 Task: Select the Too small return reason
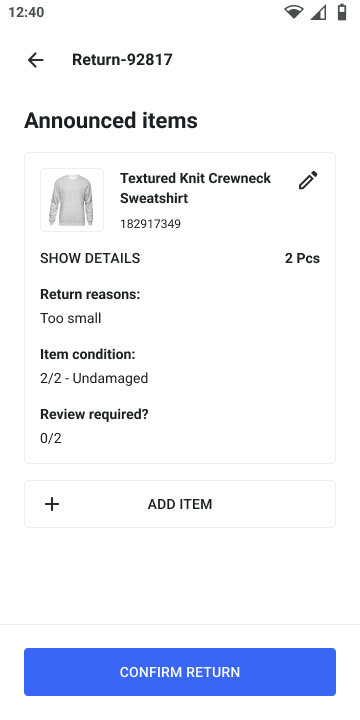71,318
